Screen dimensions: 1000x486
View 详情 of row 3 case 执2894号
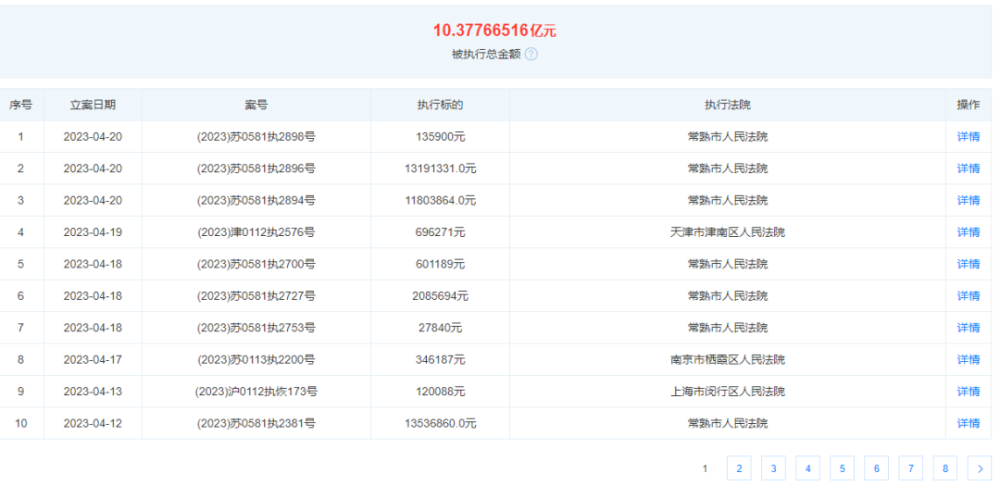pyautogui.click(x=968, y=200)
